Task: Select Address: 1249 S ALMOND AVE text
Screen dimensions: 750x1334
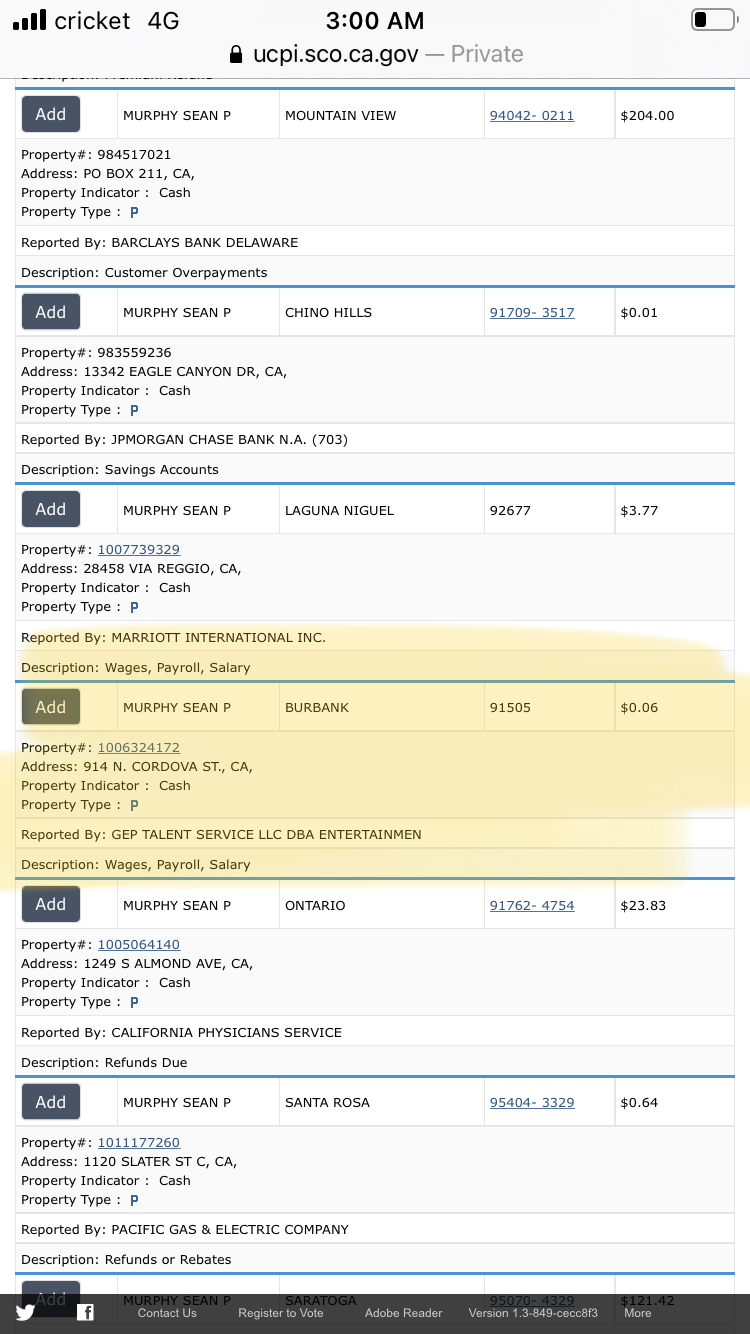Action: pos(137,964)
